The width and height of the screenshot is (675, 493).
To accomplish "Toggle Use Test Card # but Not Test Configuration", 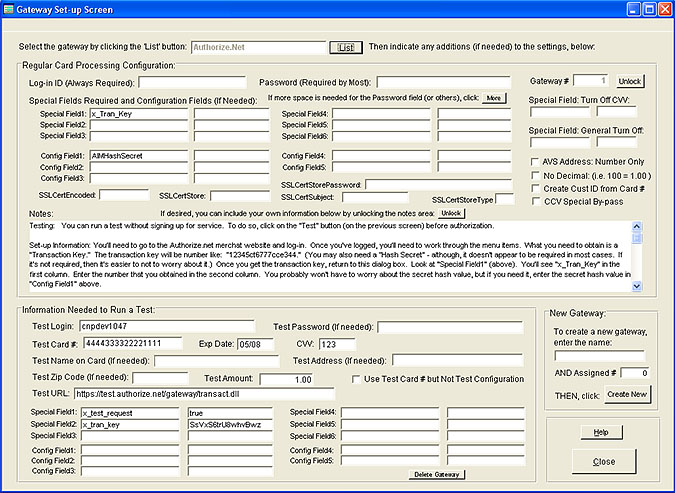I will [x=357, y=379].
